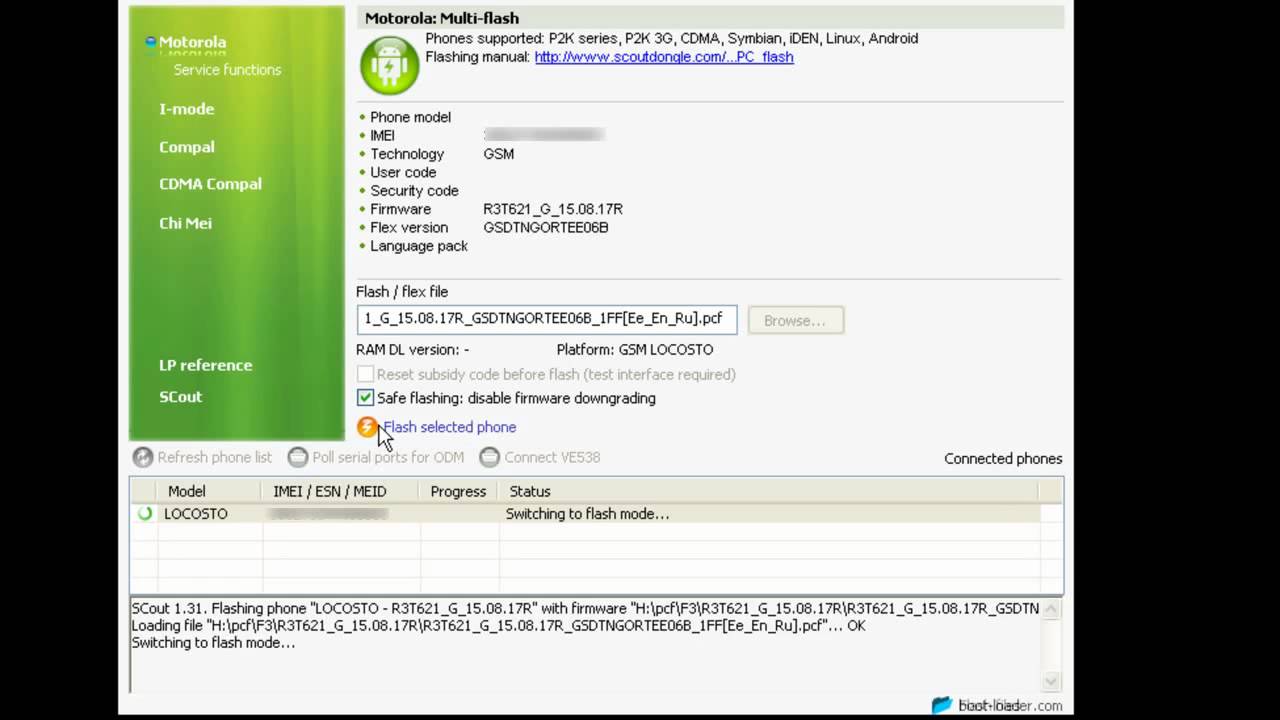Click the Refresh phone list icon
1280x720 pixels.
point(143,457)
